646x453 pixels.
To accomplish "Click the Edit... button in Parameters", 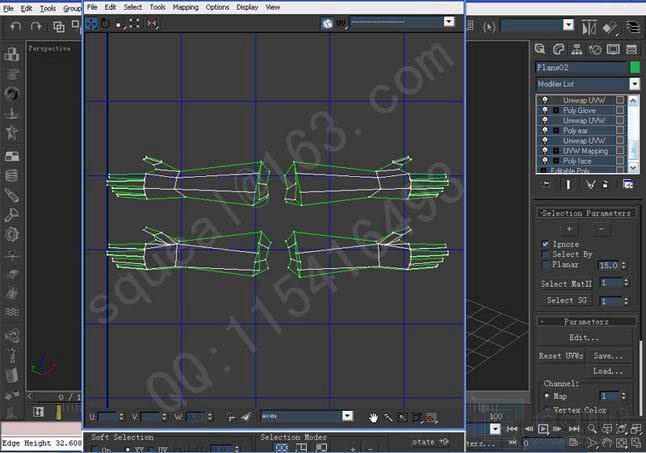I will tap(584, 337).
